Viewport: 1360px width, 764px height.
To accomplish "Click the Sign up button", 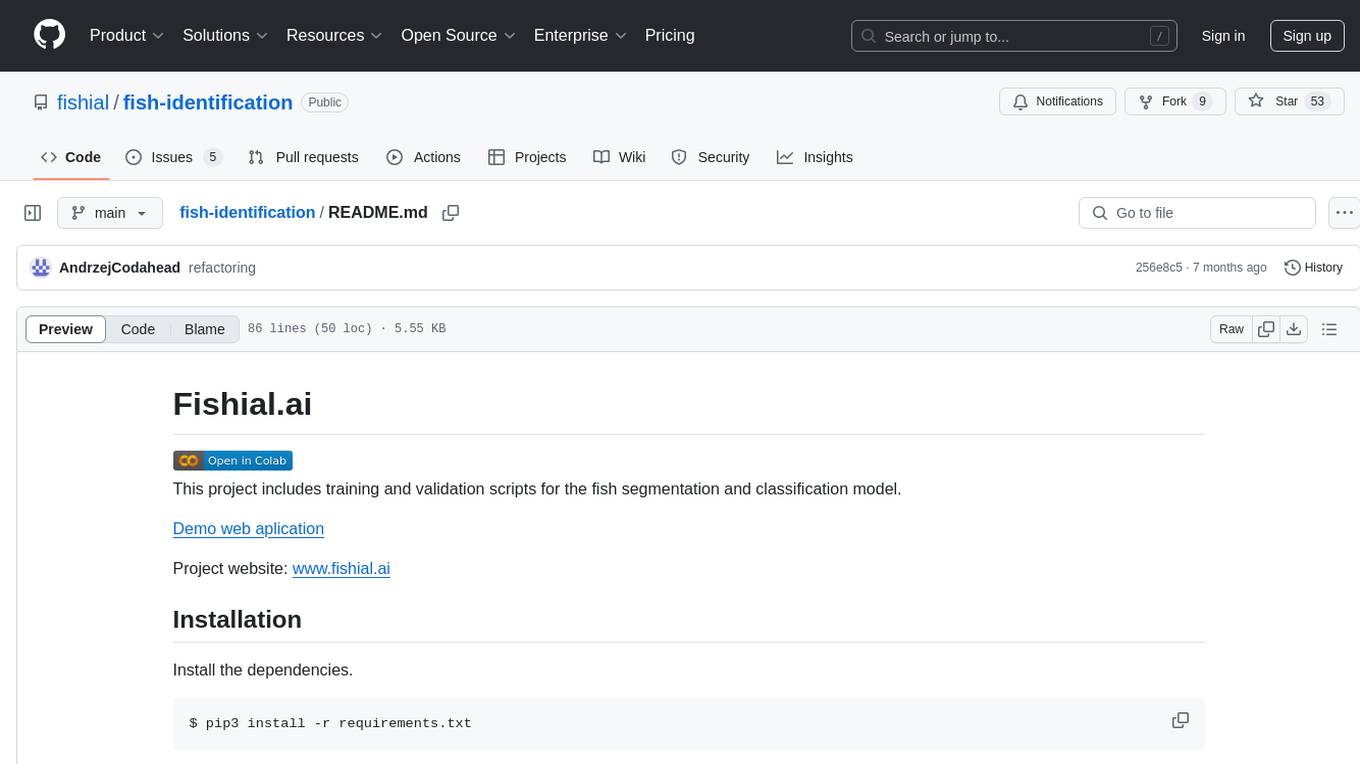I will click(1307, 36).
